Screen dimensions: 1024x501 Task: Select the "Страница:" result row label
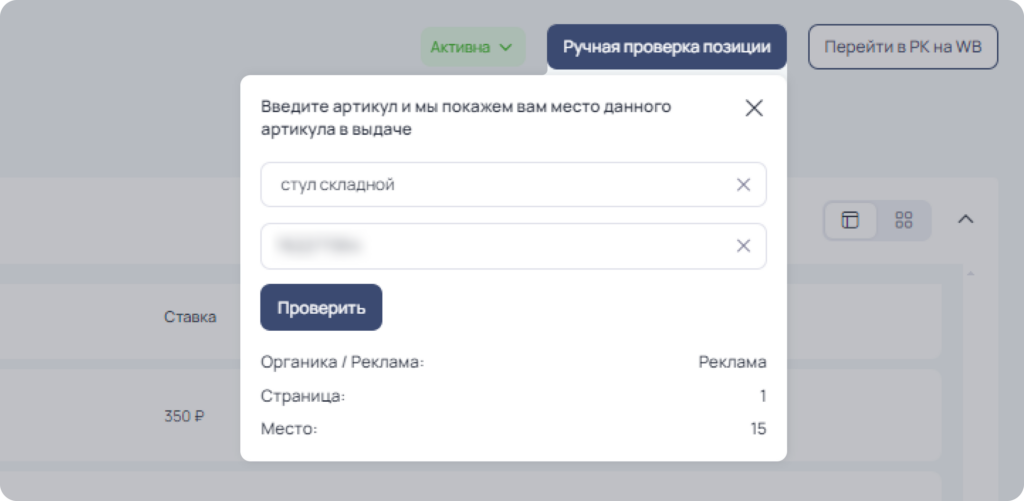[x=303, y=396]
